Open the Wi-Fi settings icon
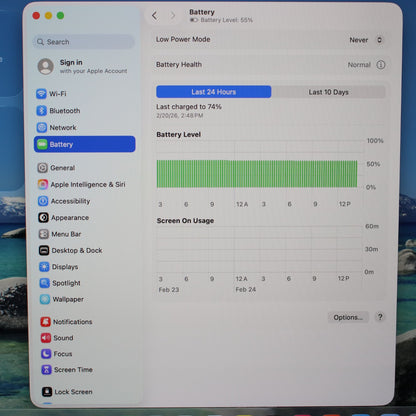This screenshot has width=416, height=416. point(41,94)
